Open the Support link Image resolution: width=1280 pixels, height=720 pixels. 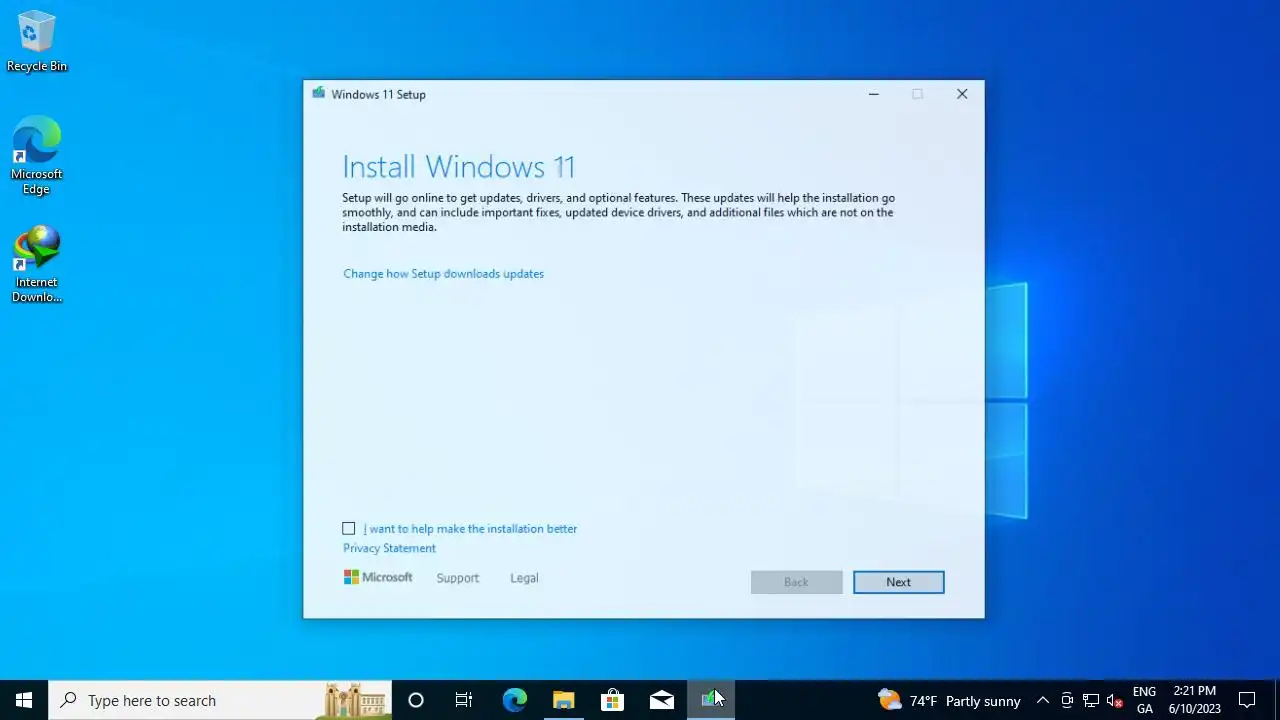click(x=458, y=578)
